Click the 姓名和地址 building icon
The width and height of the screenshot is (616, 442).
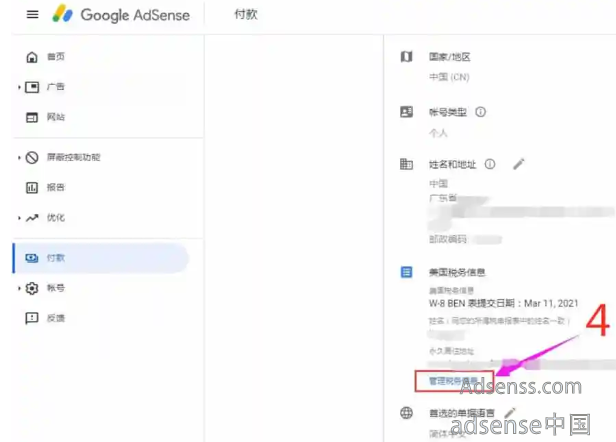(x=406, y=164)
